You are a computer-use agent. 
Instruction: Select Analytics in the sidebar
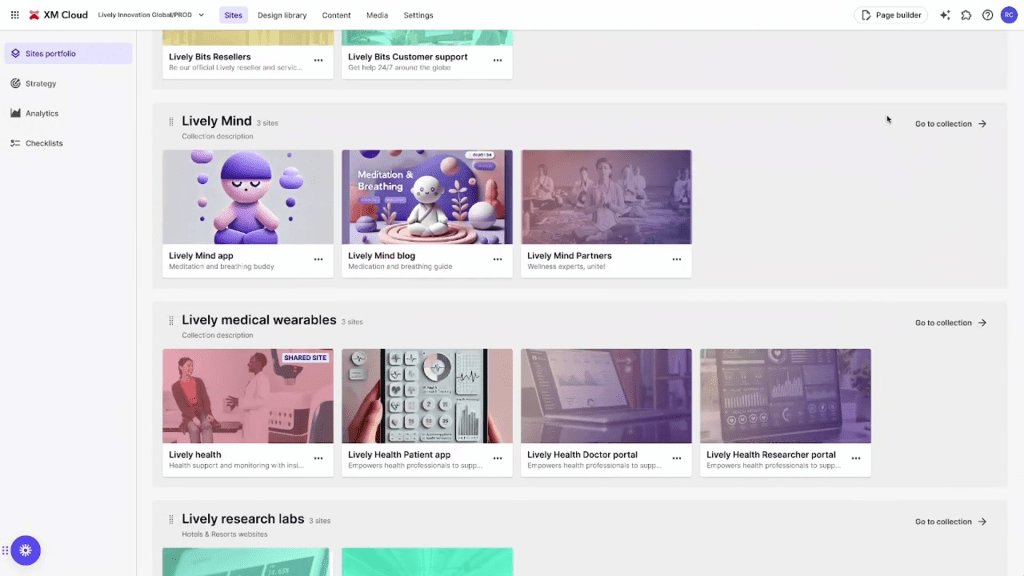click(42, 113)
